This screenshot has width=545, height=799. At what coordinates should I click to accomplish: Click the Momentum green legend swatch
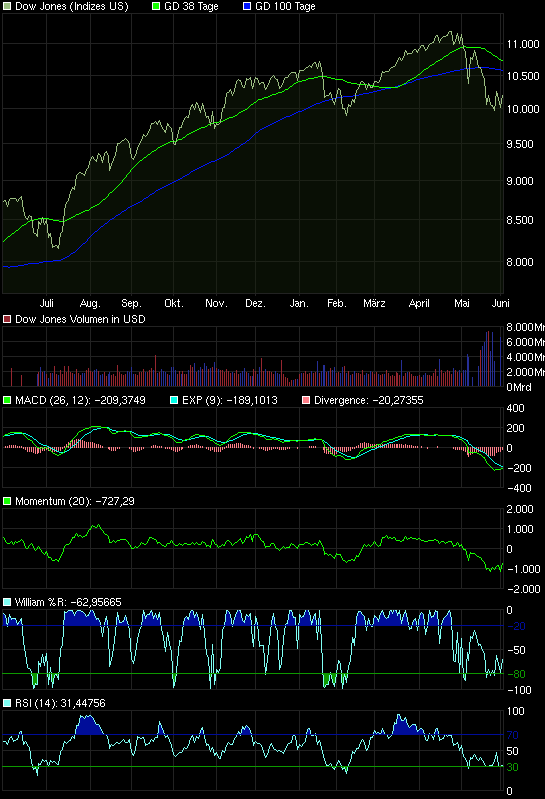coord(7,501)
